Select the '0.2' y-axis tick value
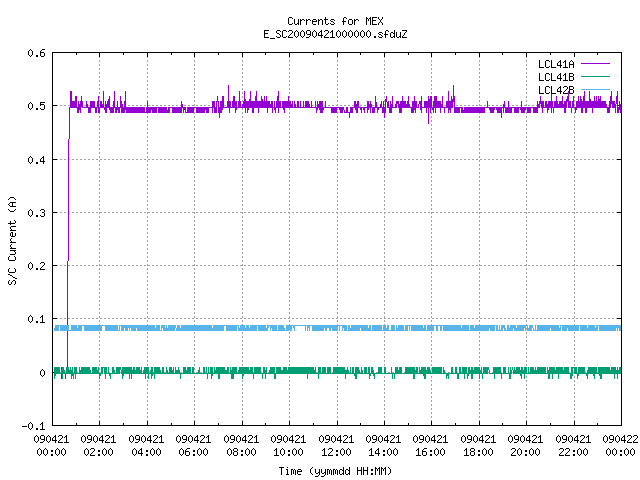The image size is (640, 480). coord(36,266)
